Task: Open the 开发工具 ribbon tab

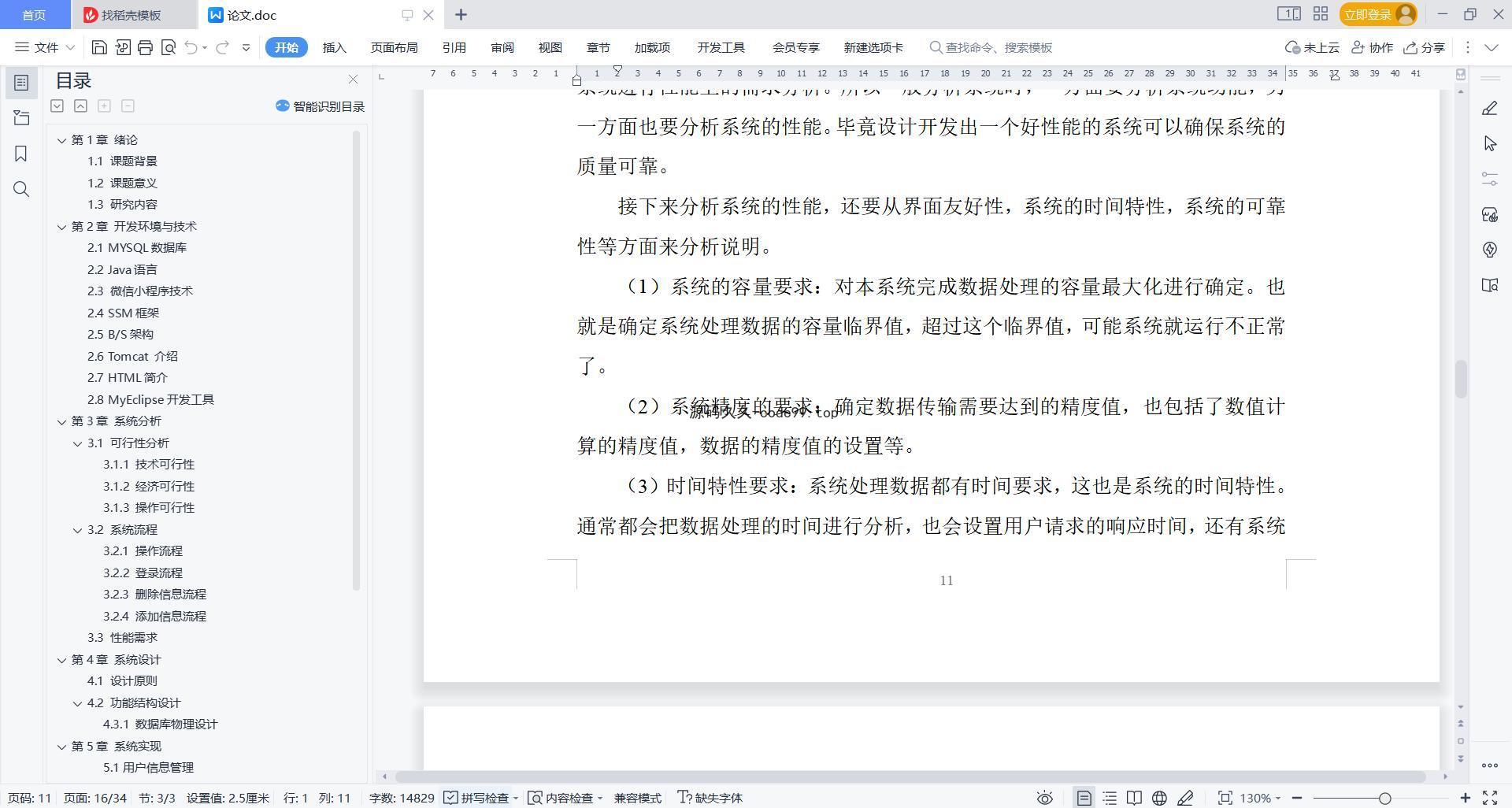Action: (721, 47)
